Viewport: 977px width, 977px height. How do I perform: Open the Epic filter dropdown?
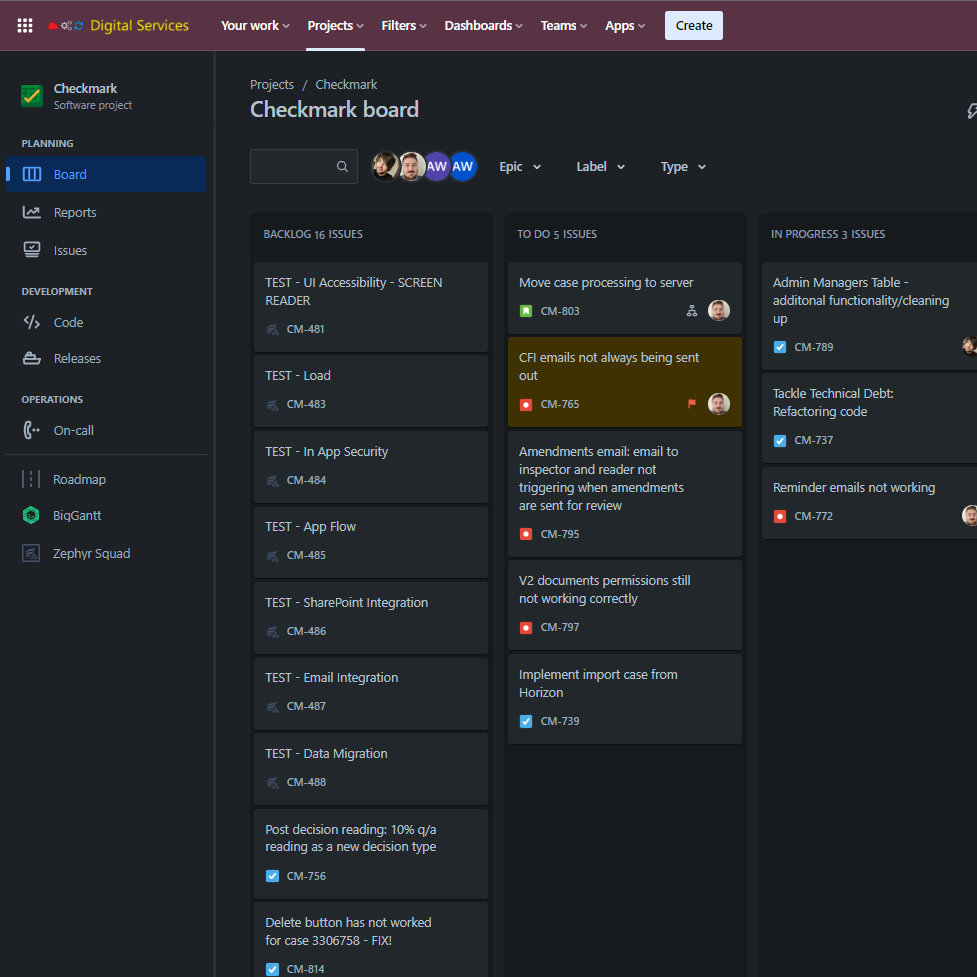tap(520, 166)
